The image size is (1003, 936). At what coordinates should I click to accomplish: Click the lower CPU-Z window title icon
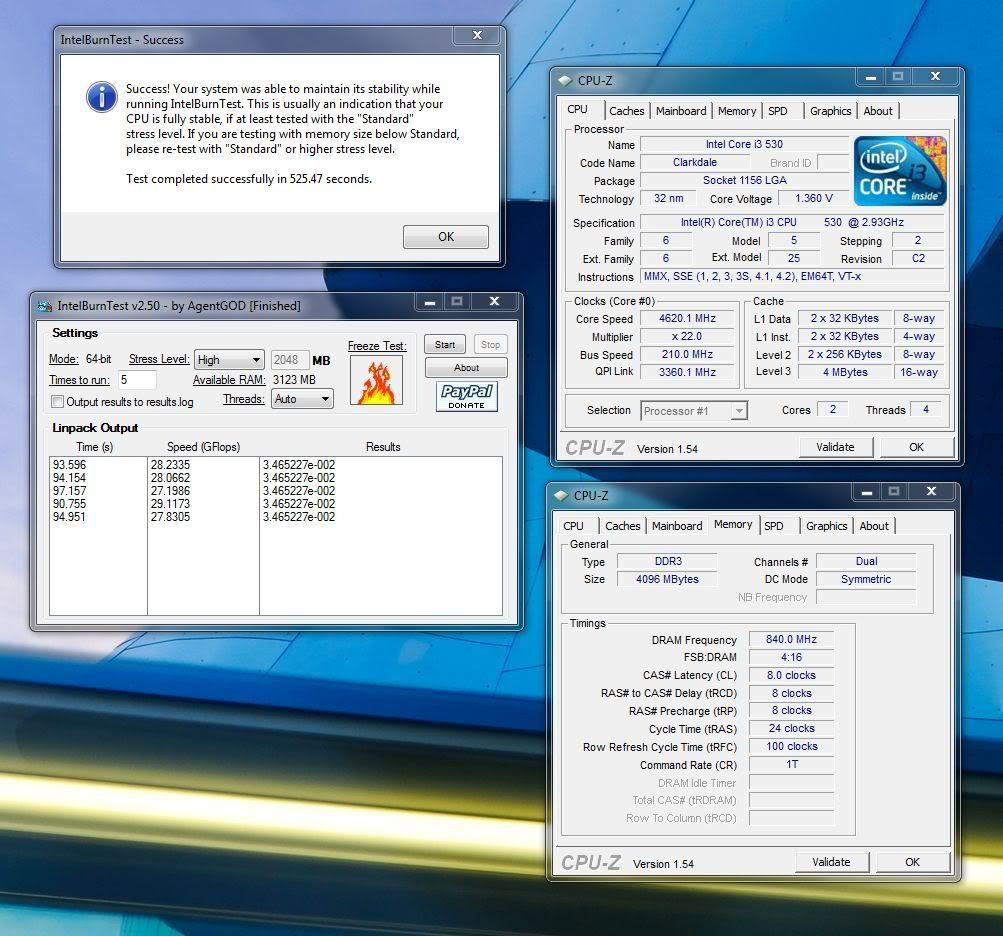[x=560, y=496]
